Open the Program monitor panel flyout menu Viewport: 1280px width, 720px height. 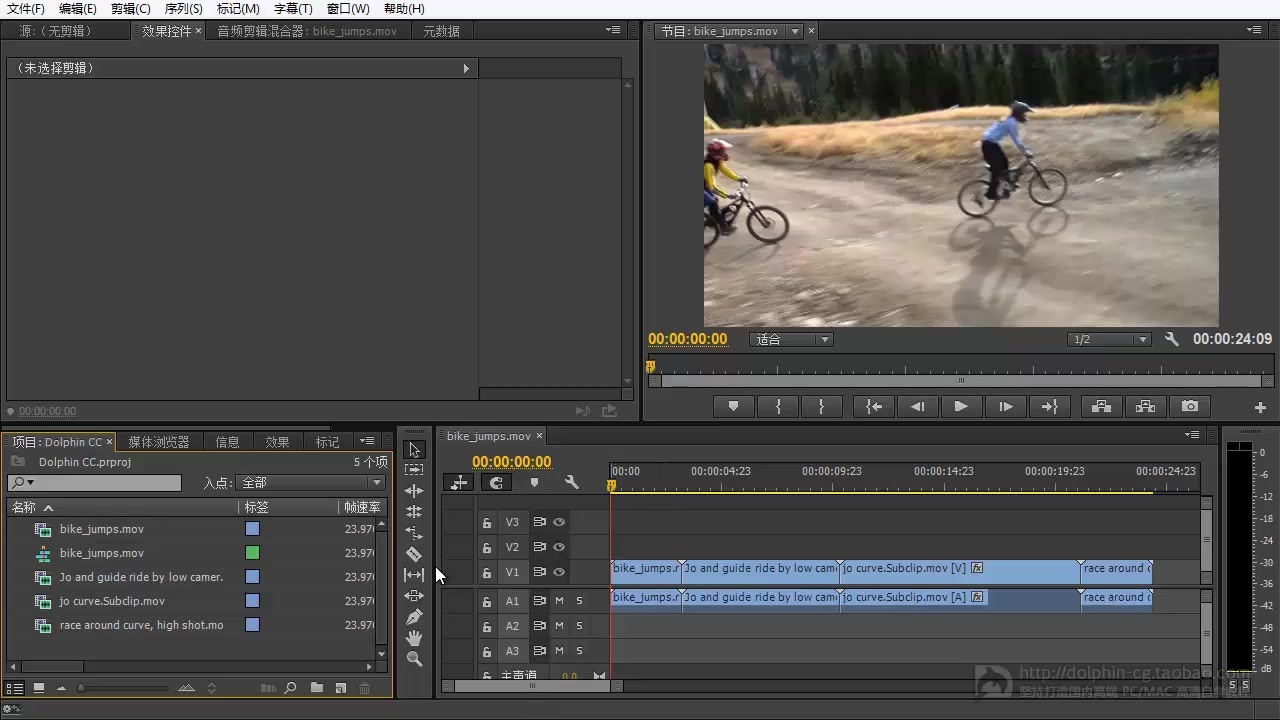1254,31
